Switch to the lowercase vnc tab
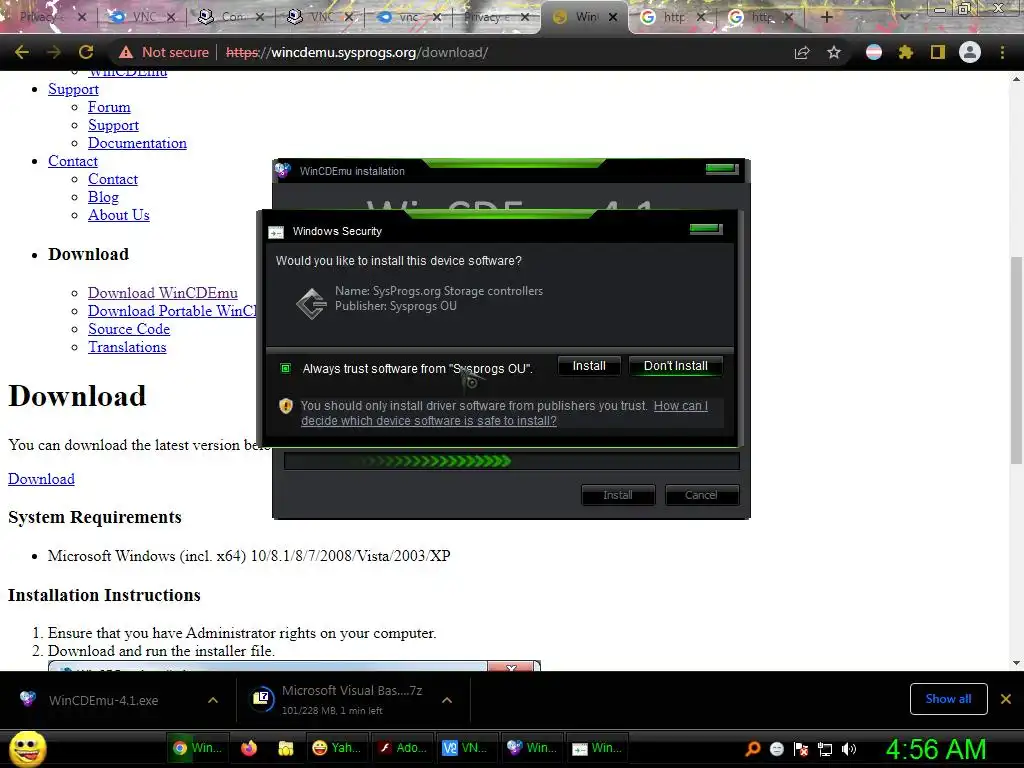This screenshot has width=1024, height=768. [x=407, y=17]
